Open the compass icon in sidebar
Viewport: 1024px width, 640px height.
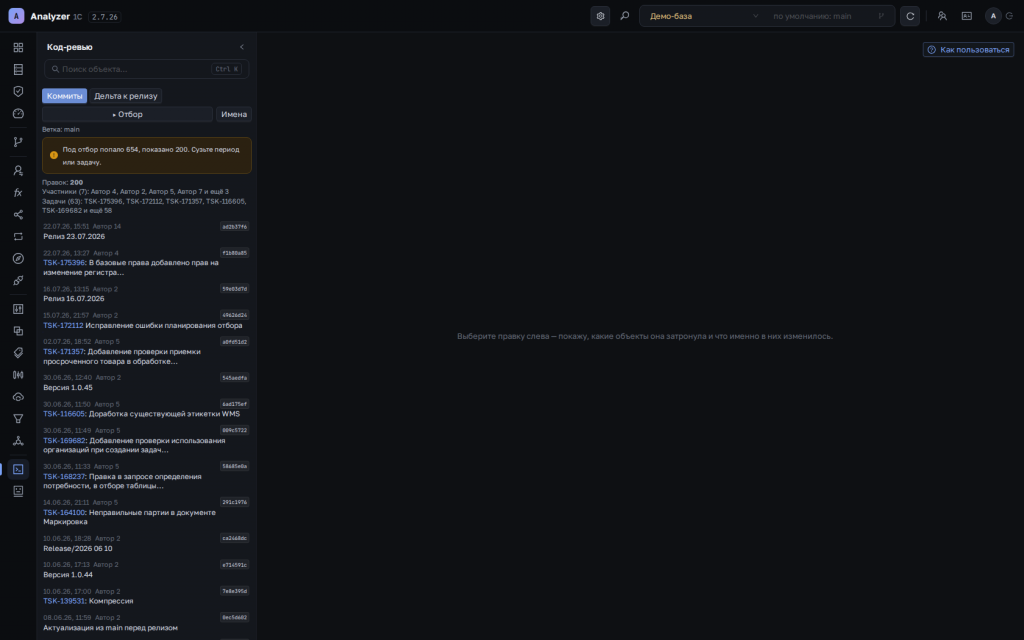[18, 259]
